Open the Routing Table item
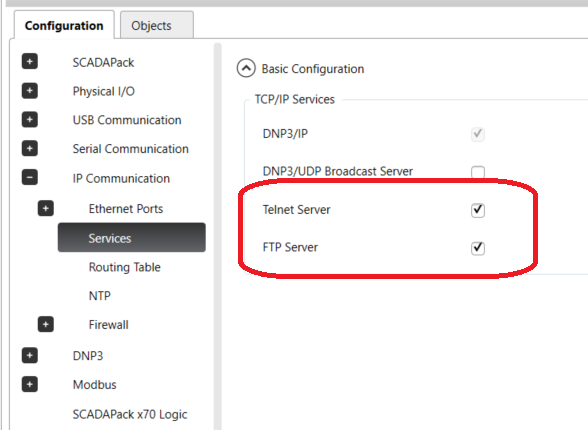The width and height of the screenshot is (588, 430). pyautogui.click(x=124, y=267)
